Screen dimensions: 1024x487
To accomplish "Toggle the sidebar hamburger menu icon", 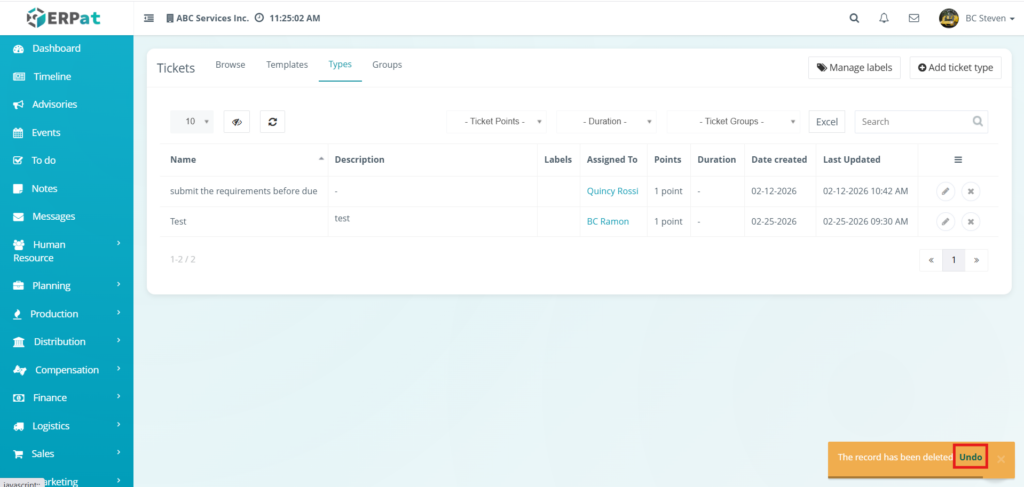I will pyautogui.click(x=149, y=18).
